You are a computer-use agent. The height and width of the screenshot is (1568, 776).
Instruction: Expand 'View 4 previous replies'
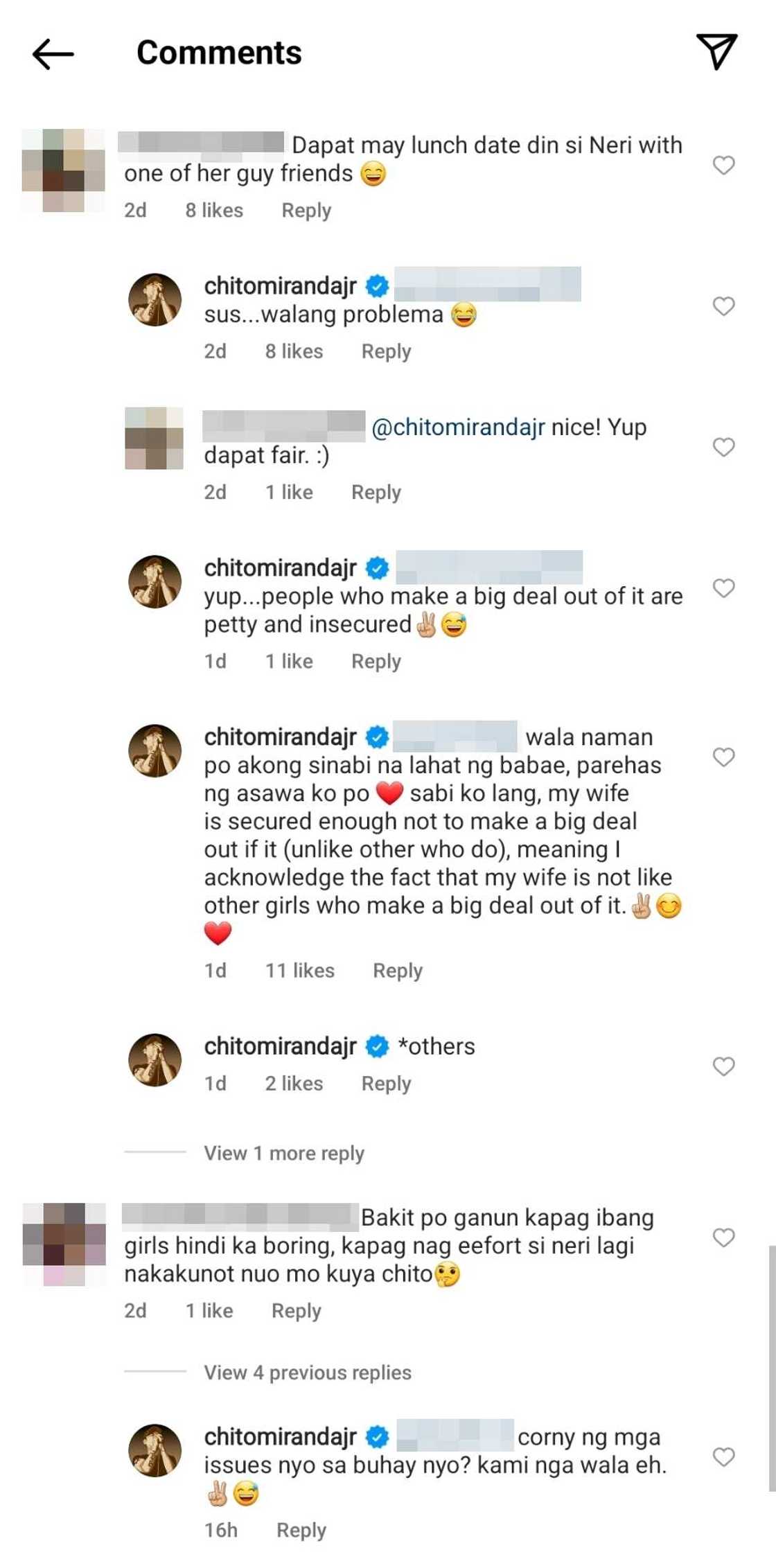pyautogui.click(x=307, y=1373)
